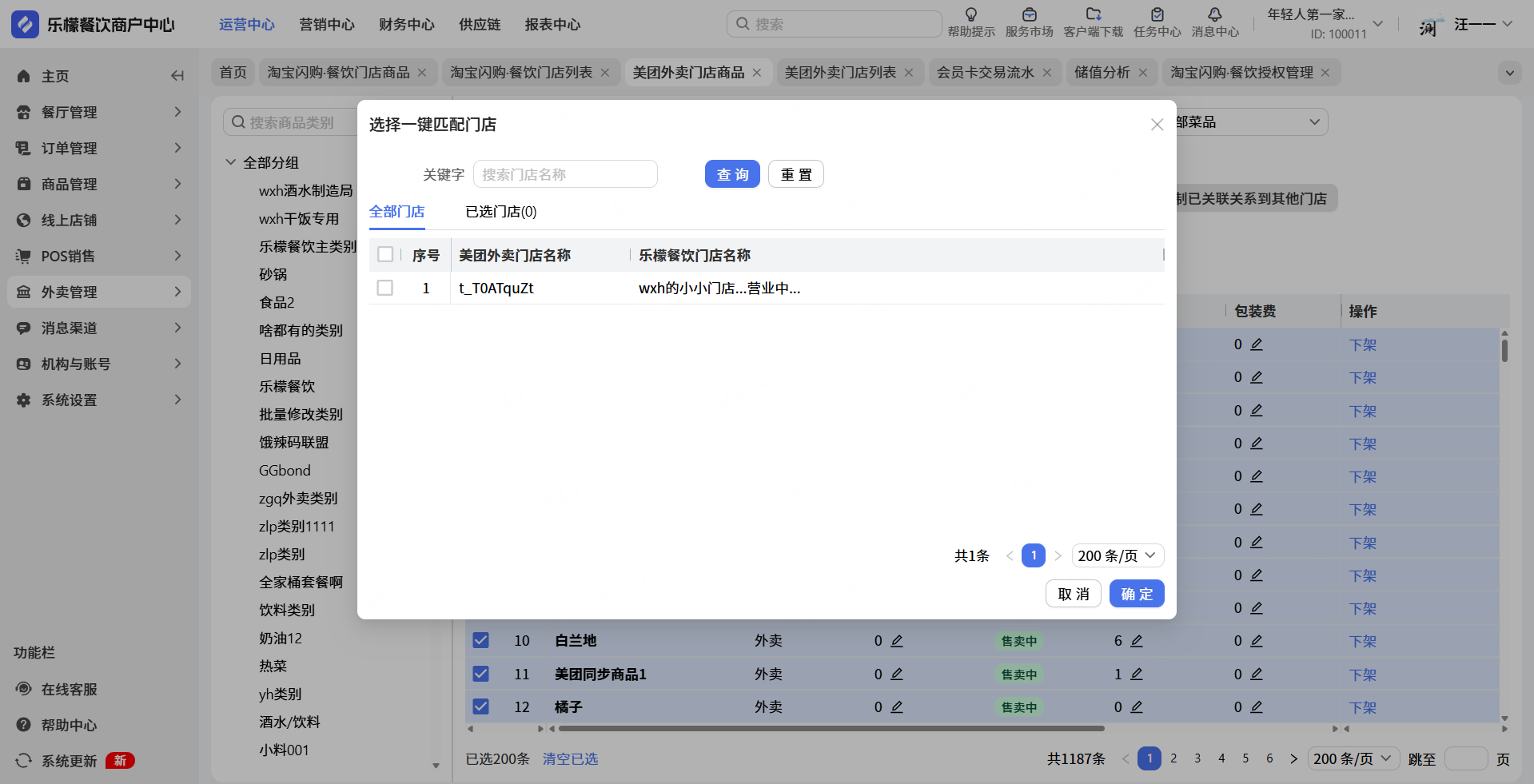Viewport: 1534px width, 784px height.
Task: Close the 选择一键匹配门店 dialog with X
Action: point(1156,125)
